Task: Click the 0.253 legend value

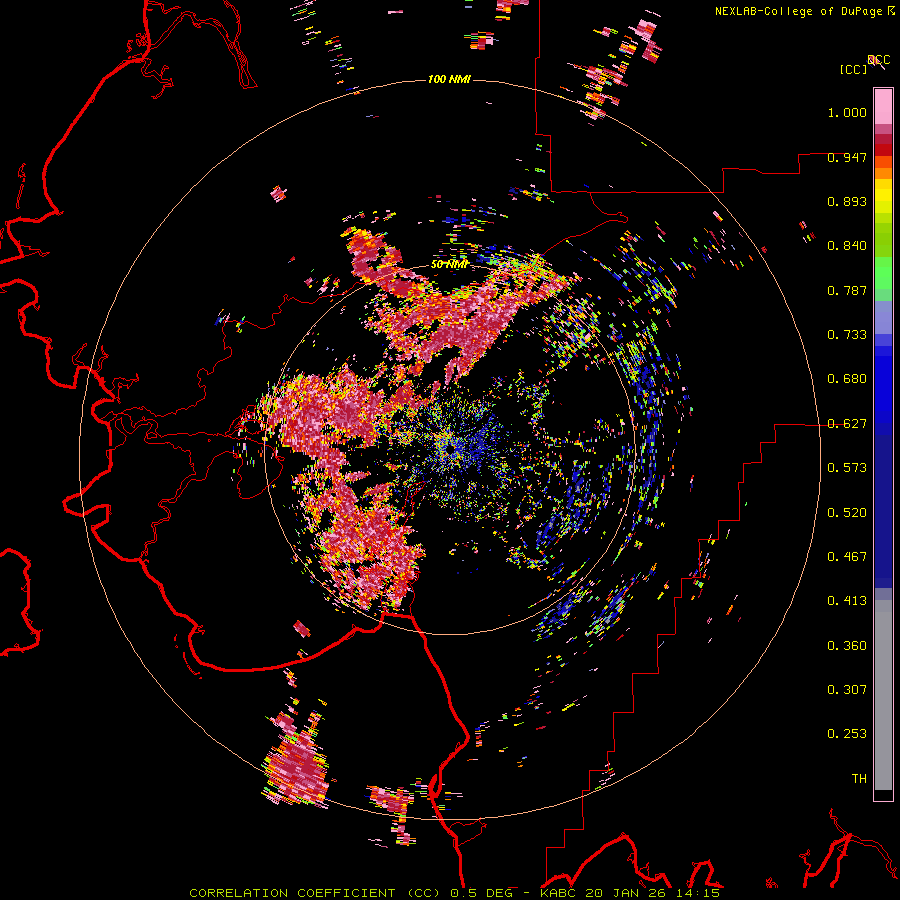Action: coord(847,734)
